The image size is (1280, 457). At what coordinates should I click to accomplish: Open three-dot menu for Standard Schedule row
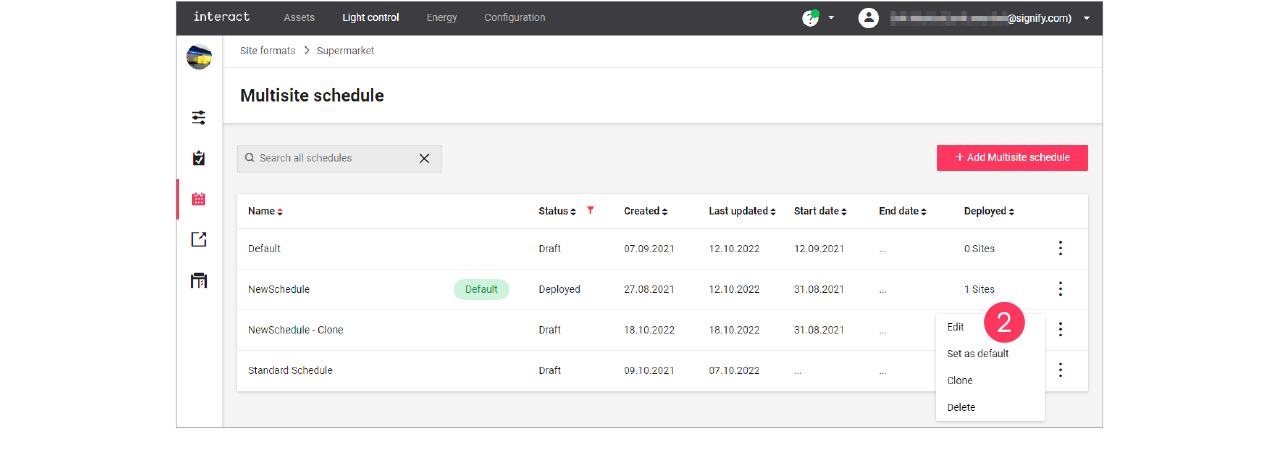click(x=1060, y=370)
